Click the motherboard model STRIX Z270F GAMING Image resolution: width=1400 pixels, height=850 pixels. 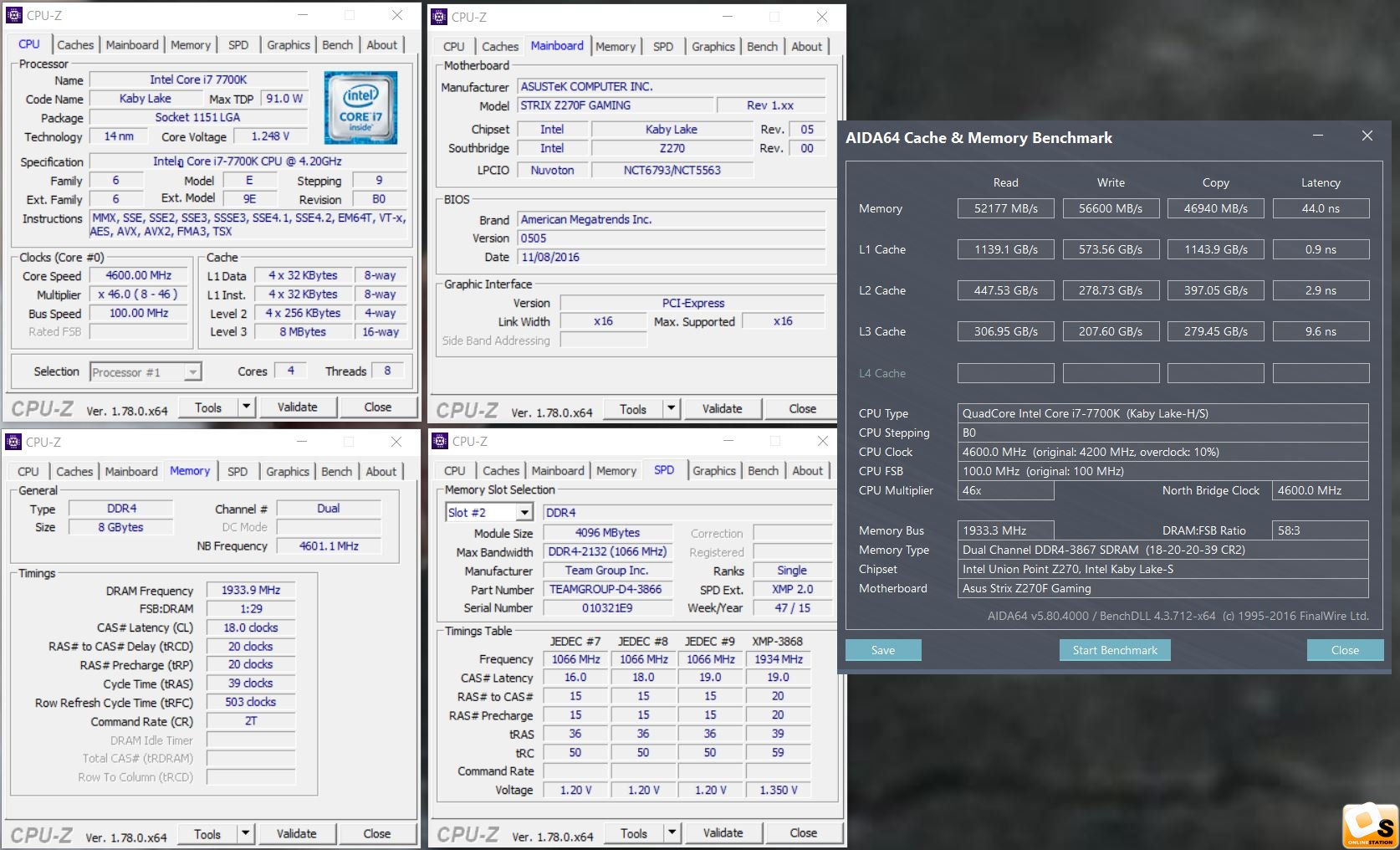616,105
